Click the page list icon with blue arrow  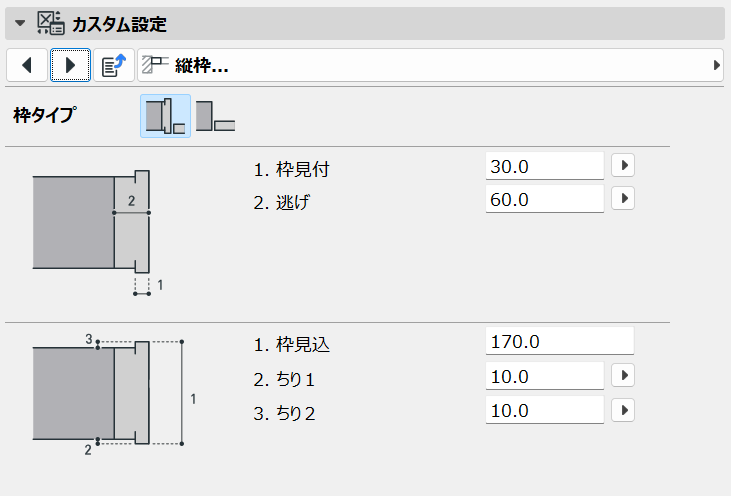pyautogui.click(x=114, y=65)
